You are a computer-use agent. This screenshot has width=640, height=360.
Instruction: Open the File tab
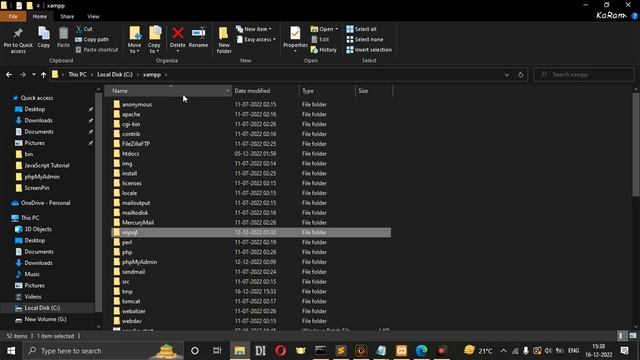pyautogui.click(x=13, y=16)
